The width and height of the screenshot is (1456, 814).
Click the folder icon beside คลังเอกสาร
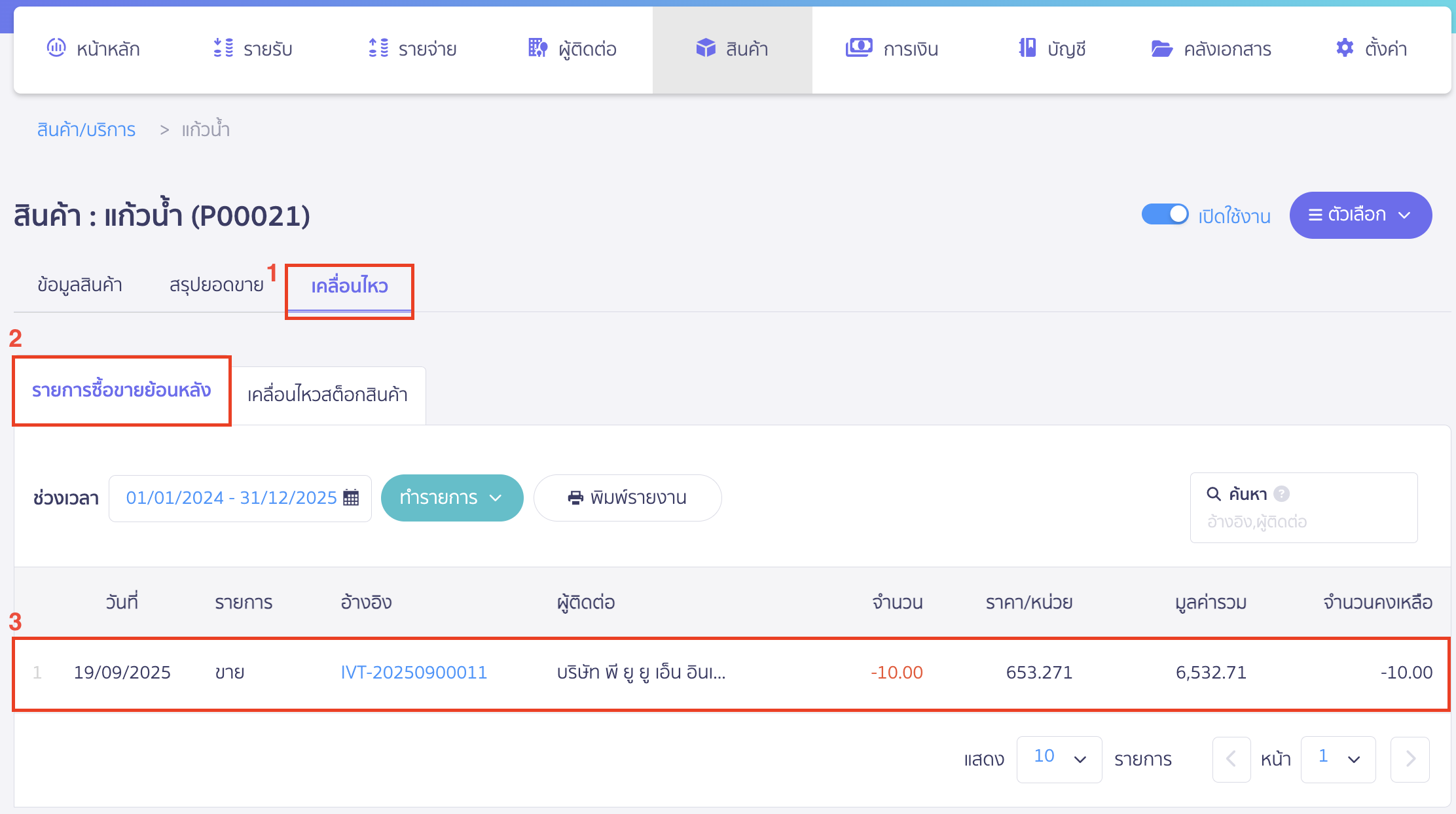point(1161,48)
